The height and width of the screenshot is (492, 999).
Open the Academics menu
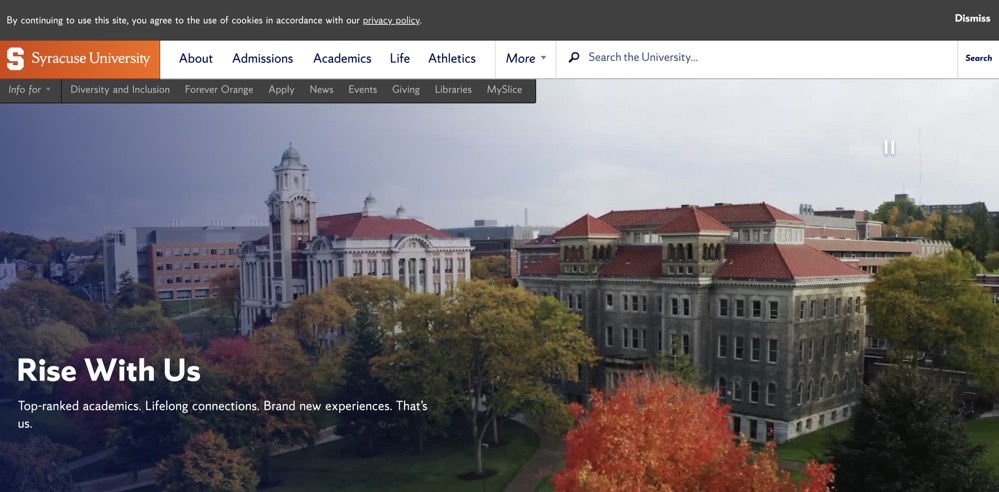pyautogui.click(x=342, y=59)
